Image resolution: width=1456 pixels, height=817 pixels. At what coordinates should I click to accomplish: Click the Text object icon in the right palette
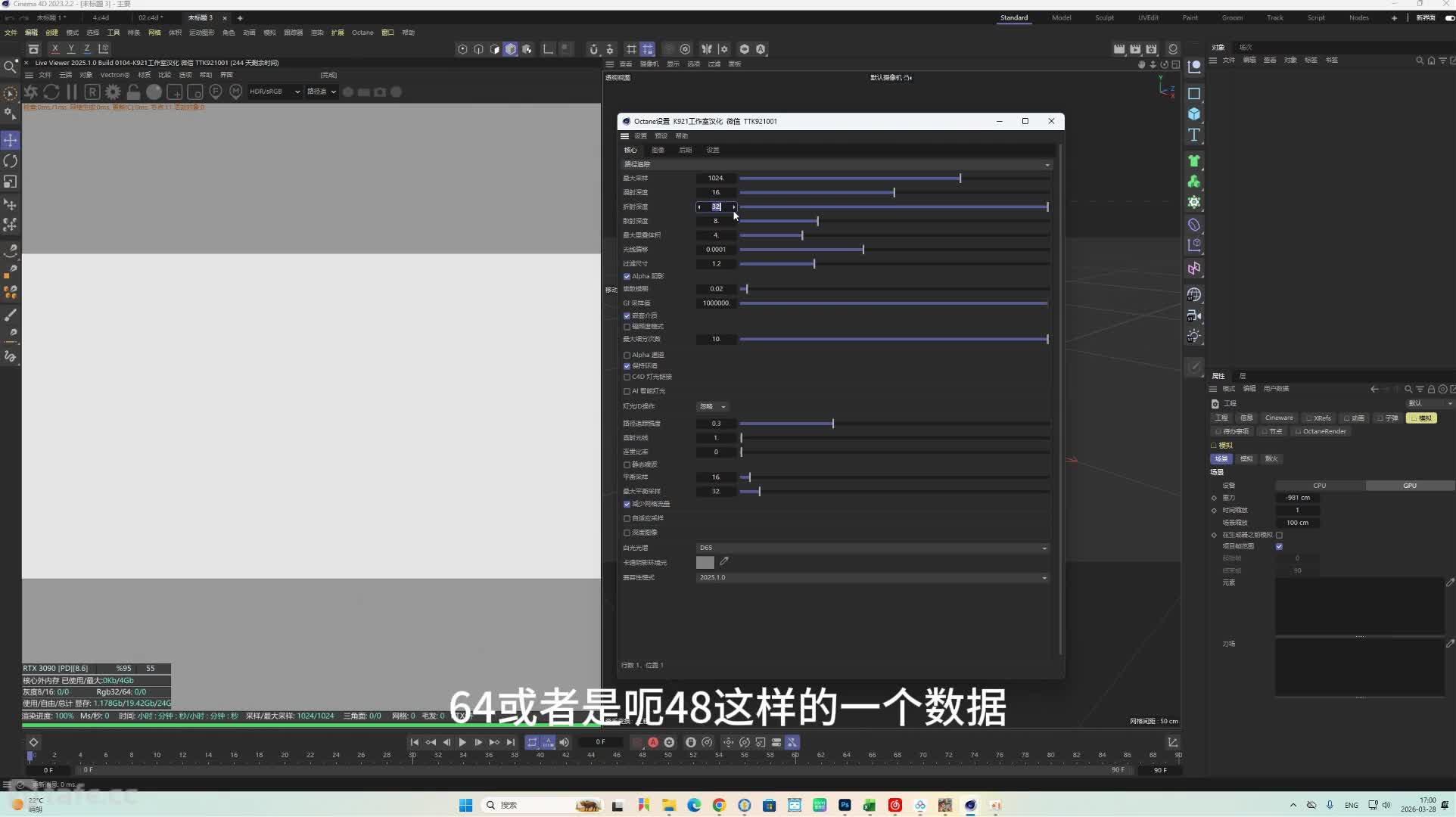(1194, 135)
